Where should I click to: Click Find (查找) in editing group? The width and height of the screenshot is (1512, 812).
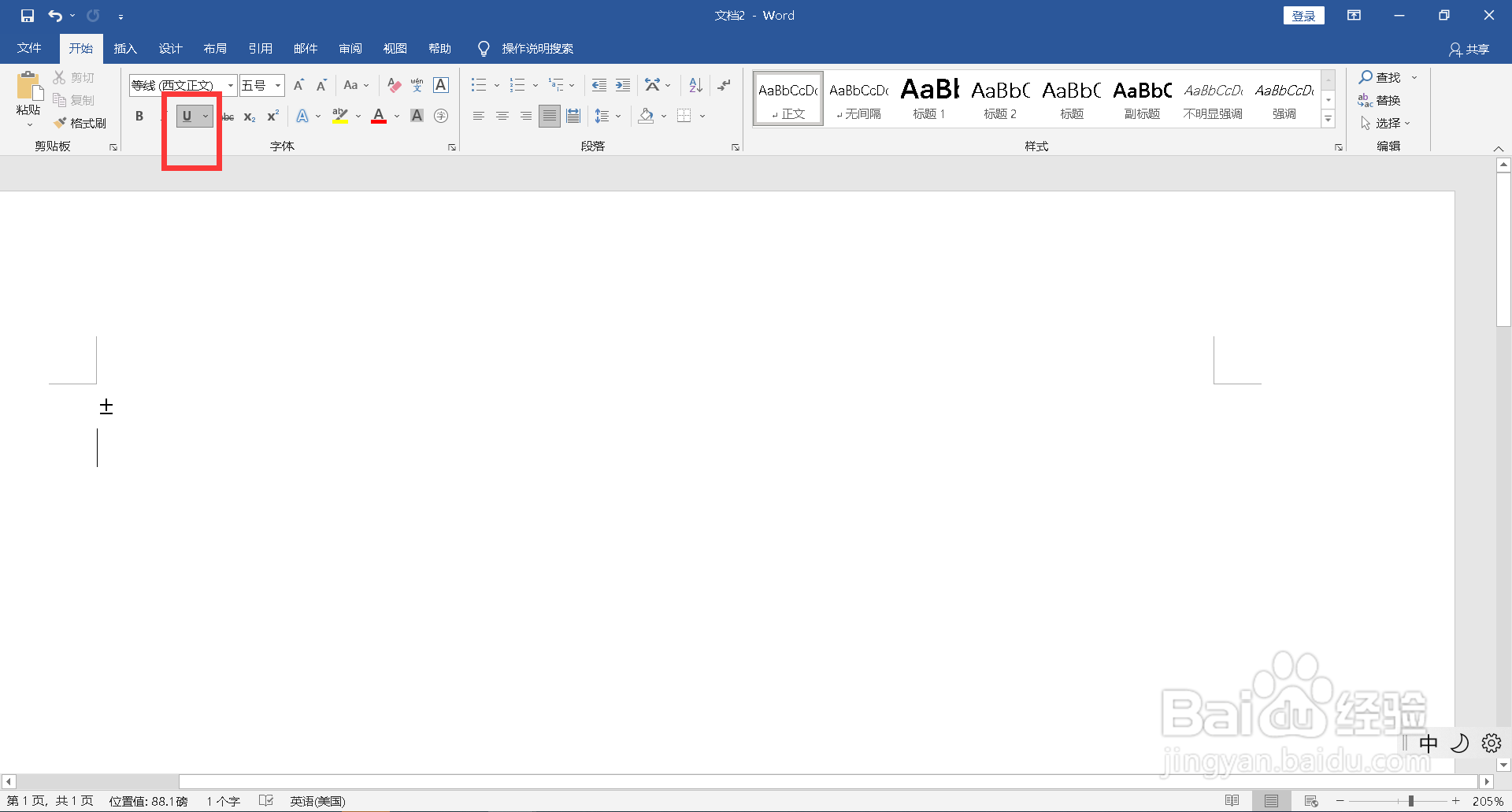click(1380, 77)
